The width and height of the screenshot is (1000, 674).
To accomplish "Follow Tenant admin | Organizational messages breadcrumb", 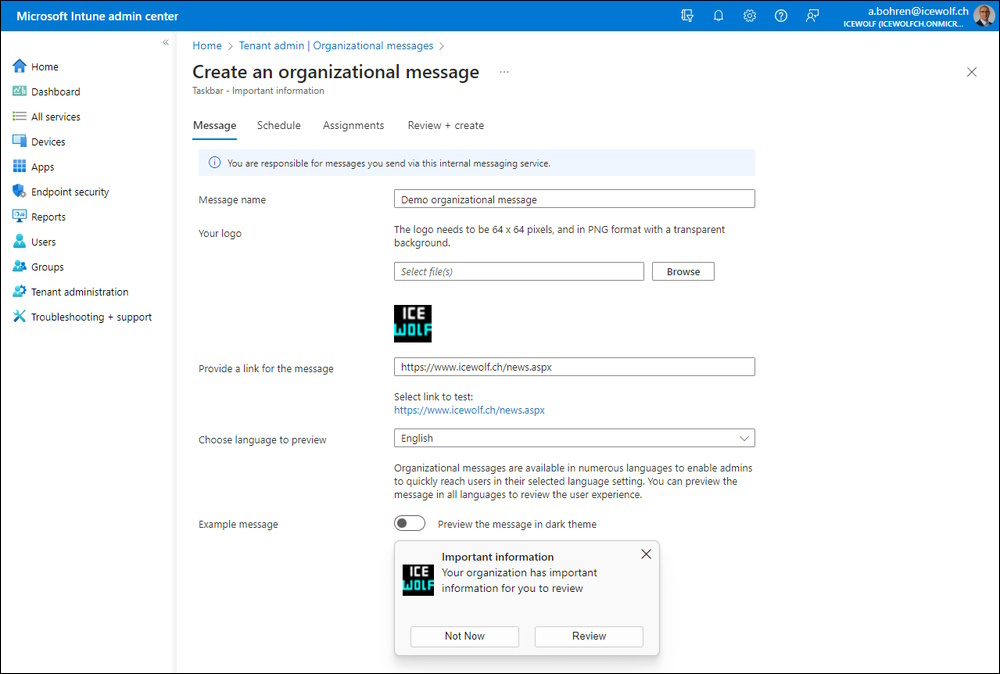I will pos(336,46).
